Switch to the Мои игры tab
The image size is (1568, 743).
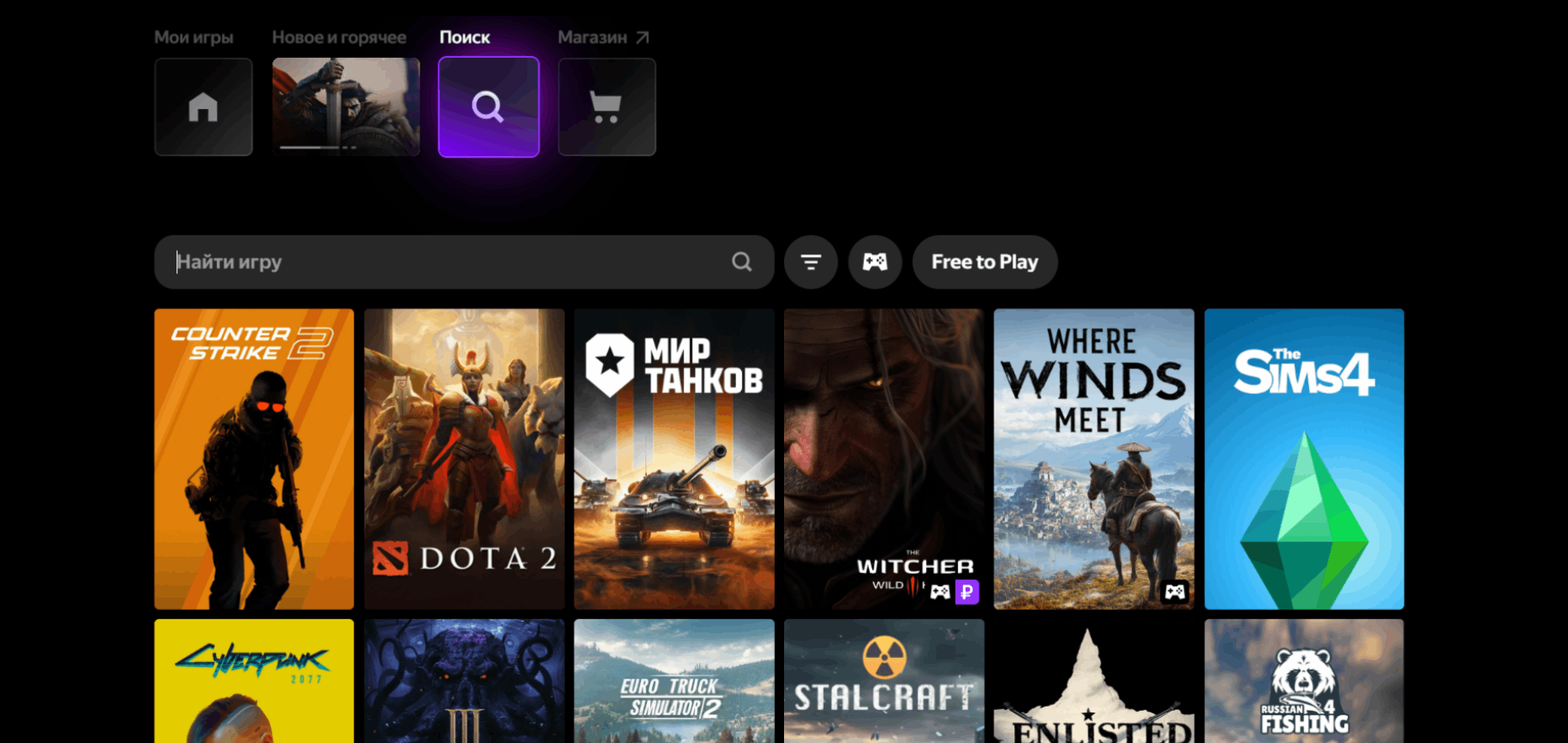tap(194, 37)
